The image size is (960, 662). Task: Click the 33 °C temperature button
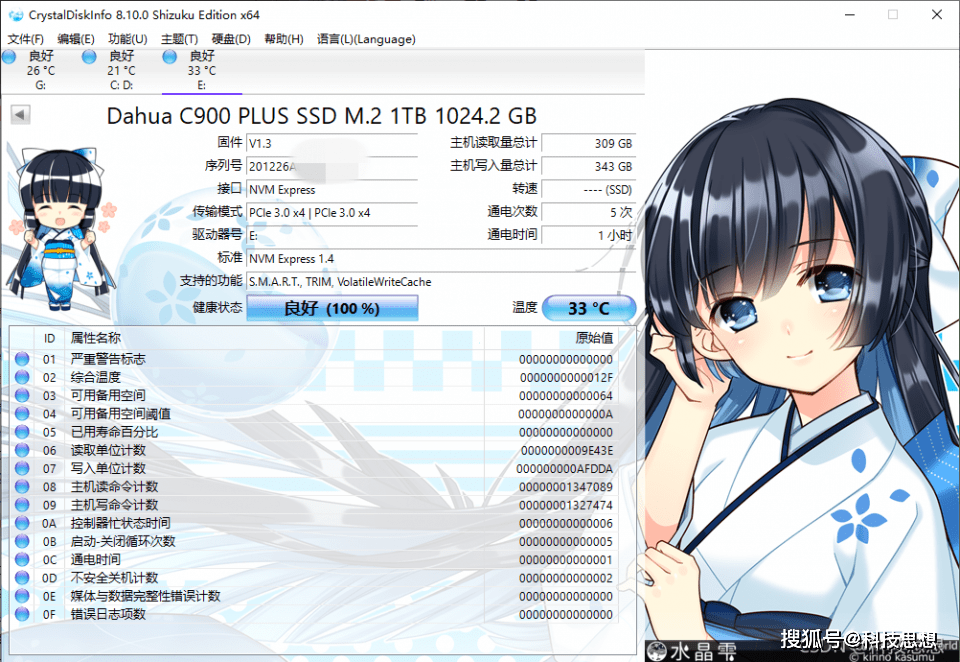pyautogui.click(x=589, y=308)
